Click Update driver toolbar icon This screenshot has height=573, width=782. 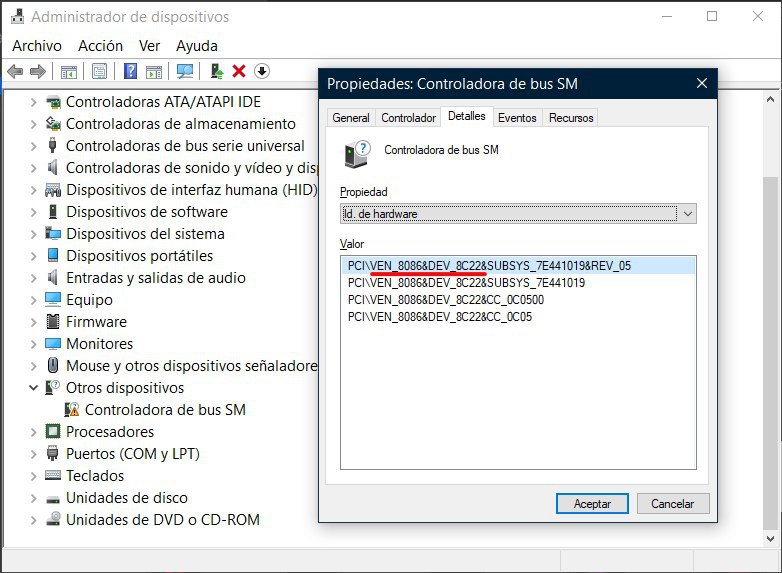[216, 71]
